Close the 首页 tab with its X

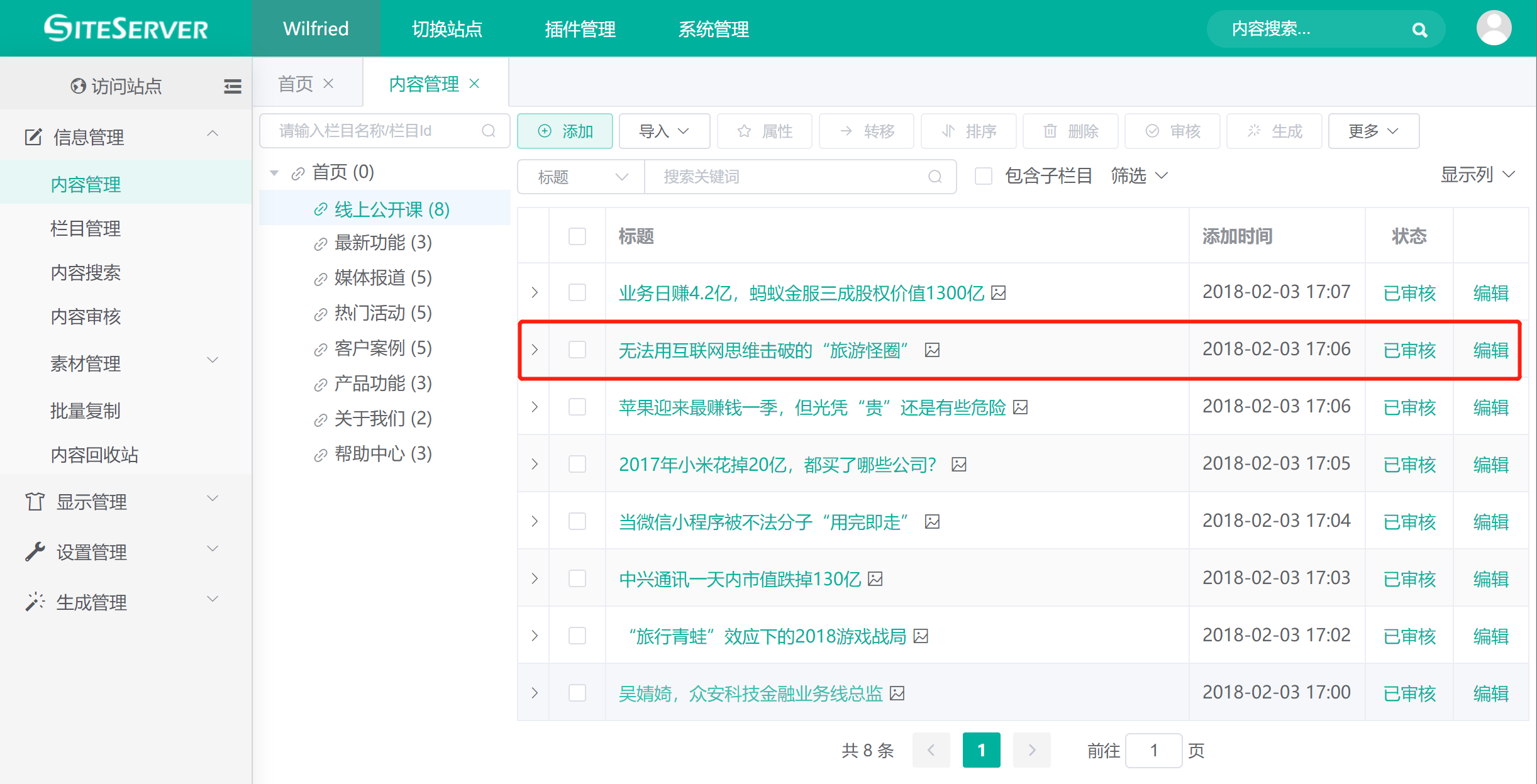tap(328, 84)
